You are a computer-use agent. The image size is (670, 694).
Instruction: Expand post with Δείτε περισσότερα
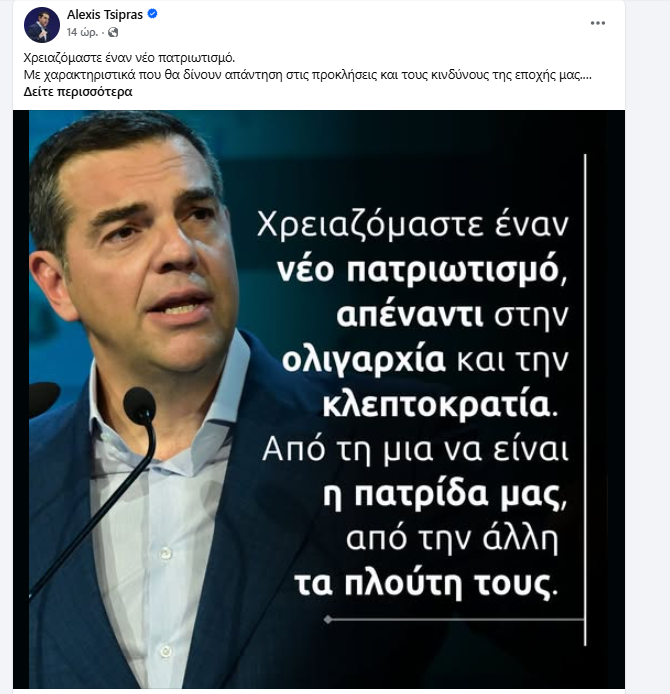78,92
